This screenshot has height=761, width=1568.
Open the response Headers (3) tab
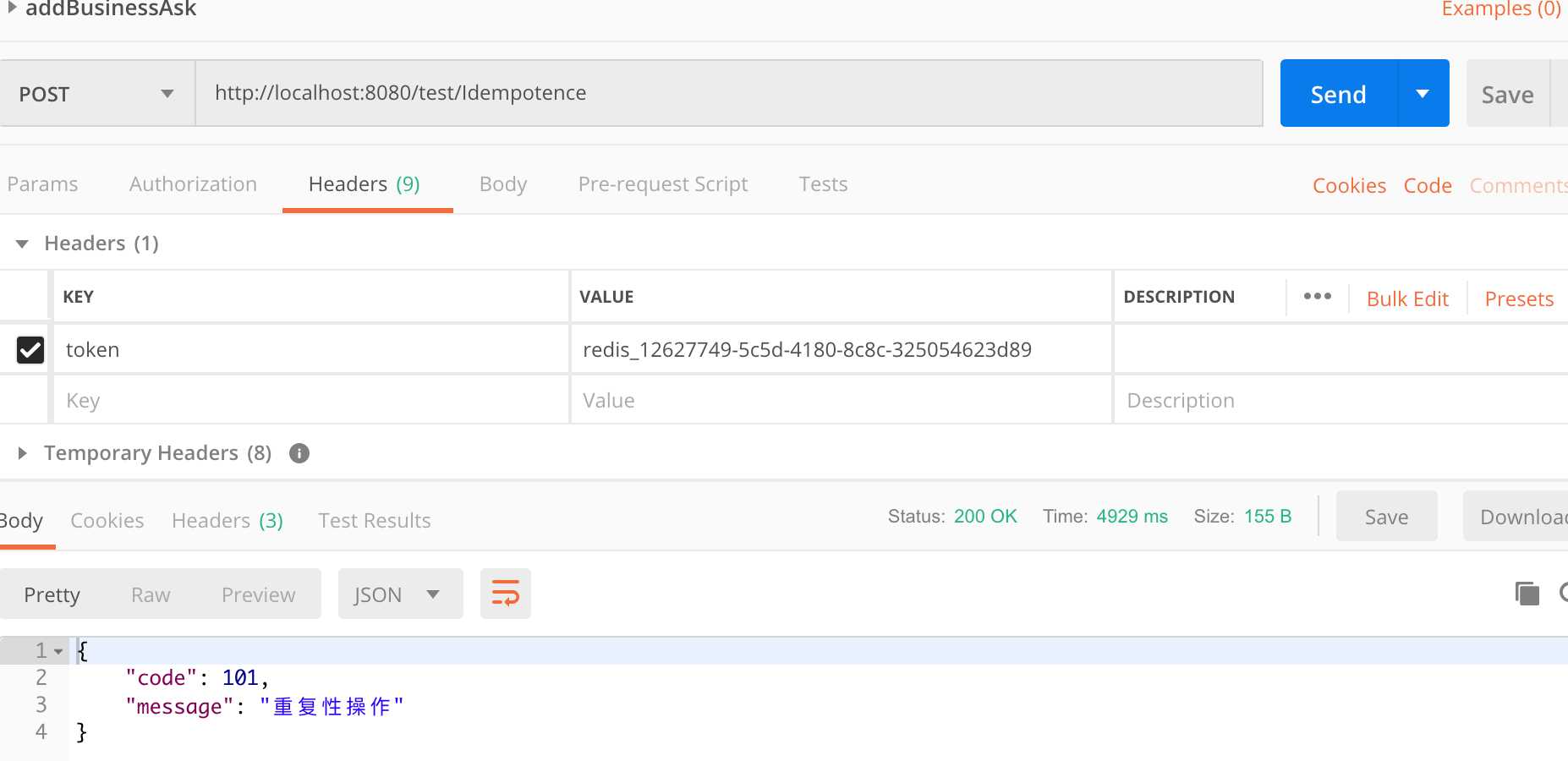(x=228, y=521)
